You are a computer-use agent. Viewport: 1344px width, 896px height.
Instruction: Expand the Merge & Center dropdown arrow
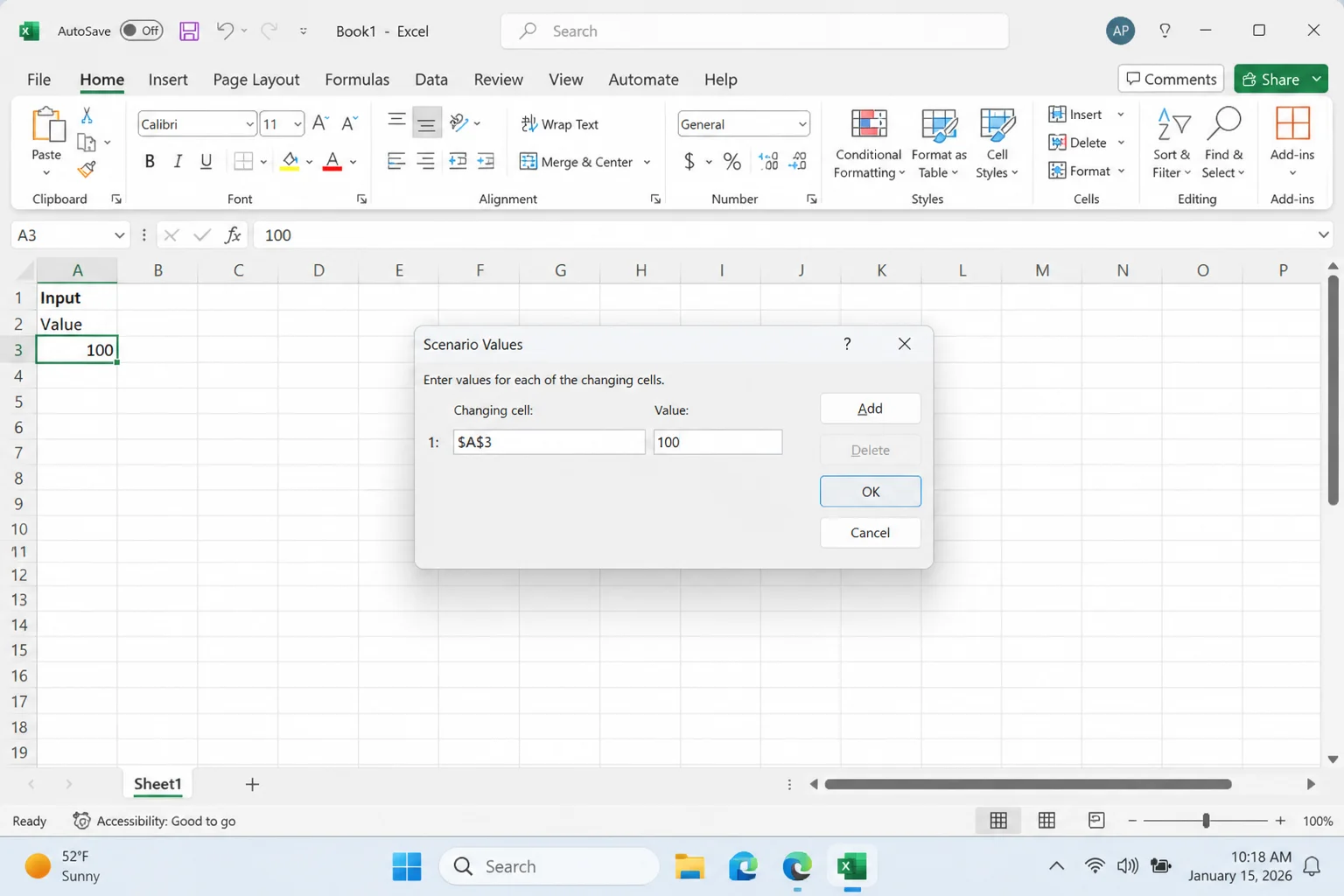[647, 162]
